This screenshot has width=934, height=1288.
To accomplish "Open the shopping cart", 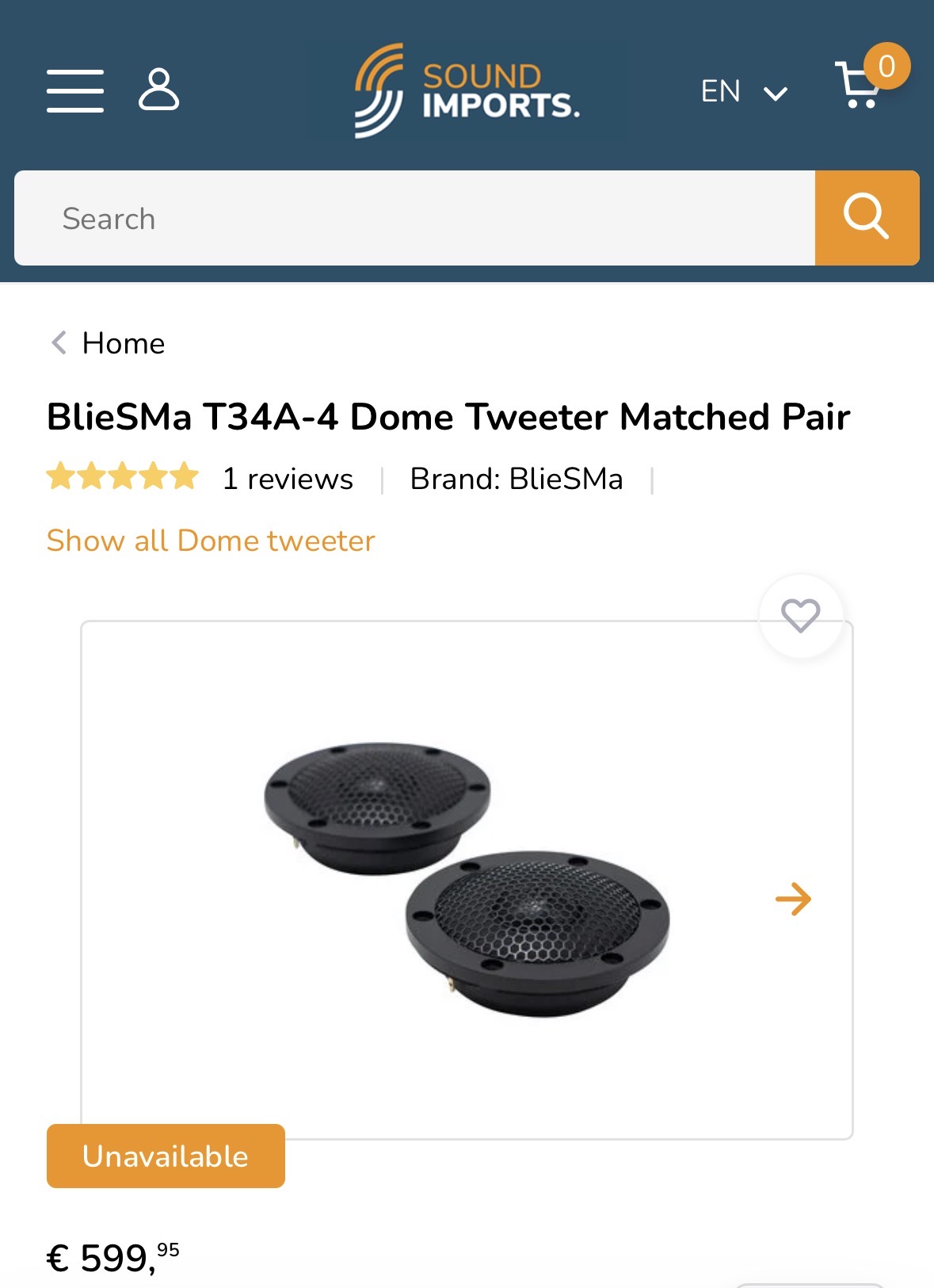I will [860, 85].
